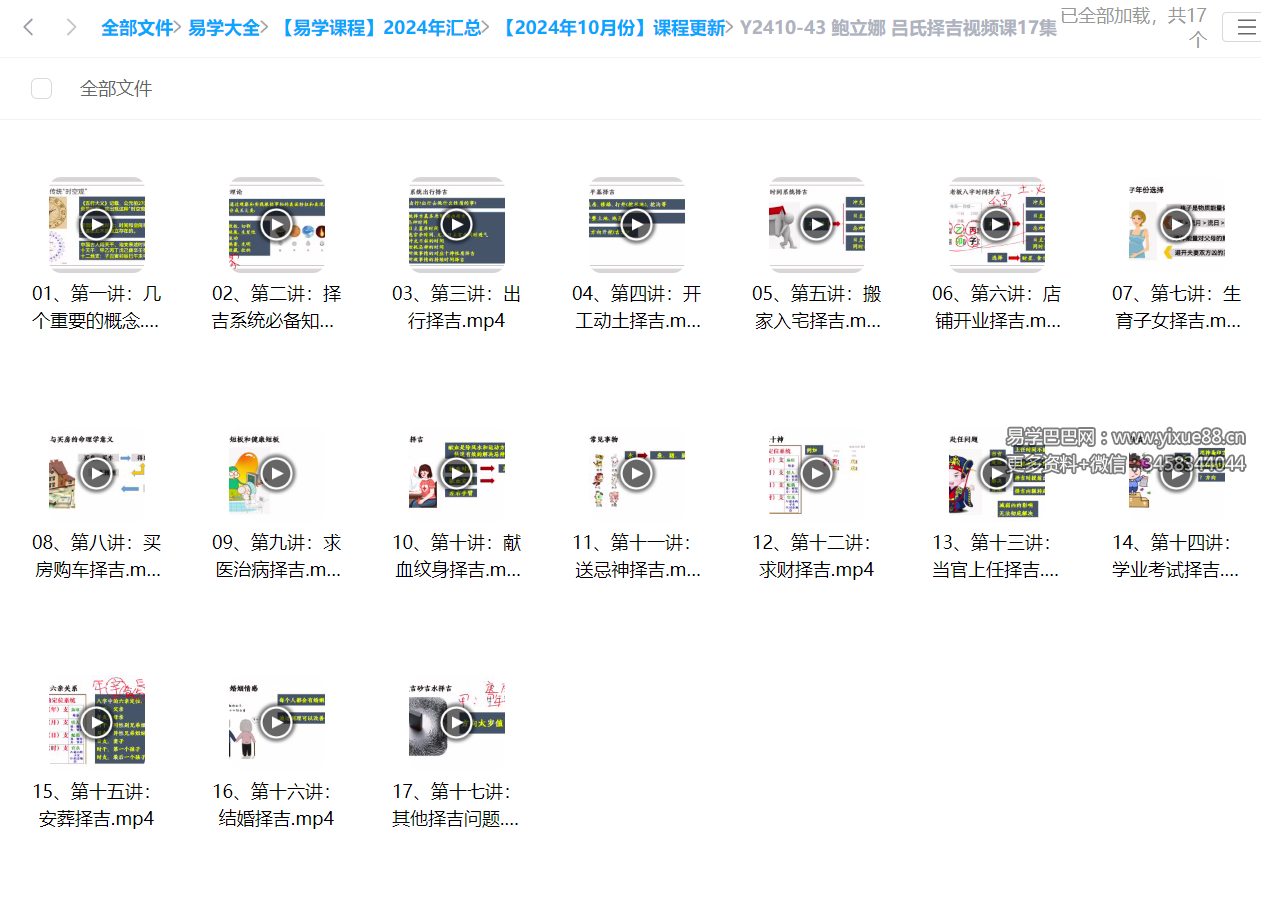
Task: Open the 02 择吉系统必备知识 thumbnail
Action: [276, 225]
